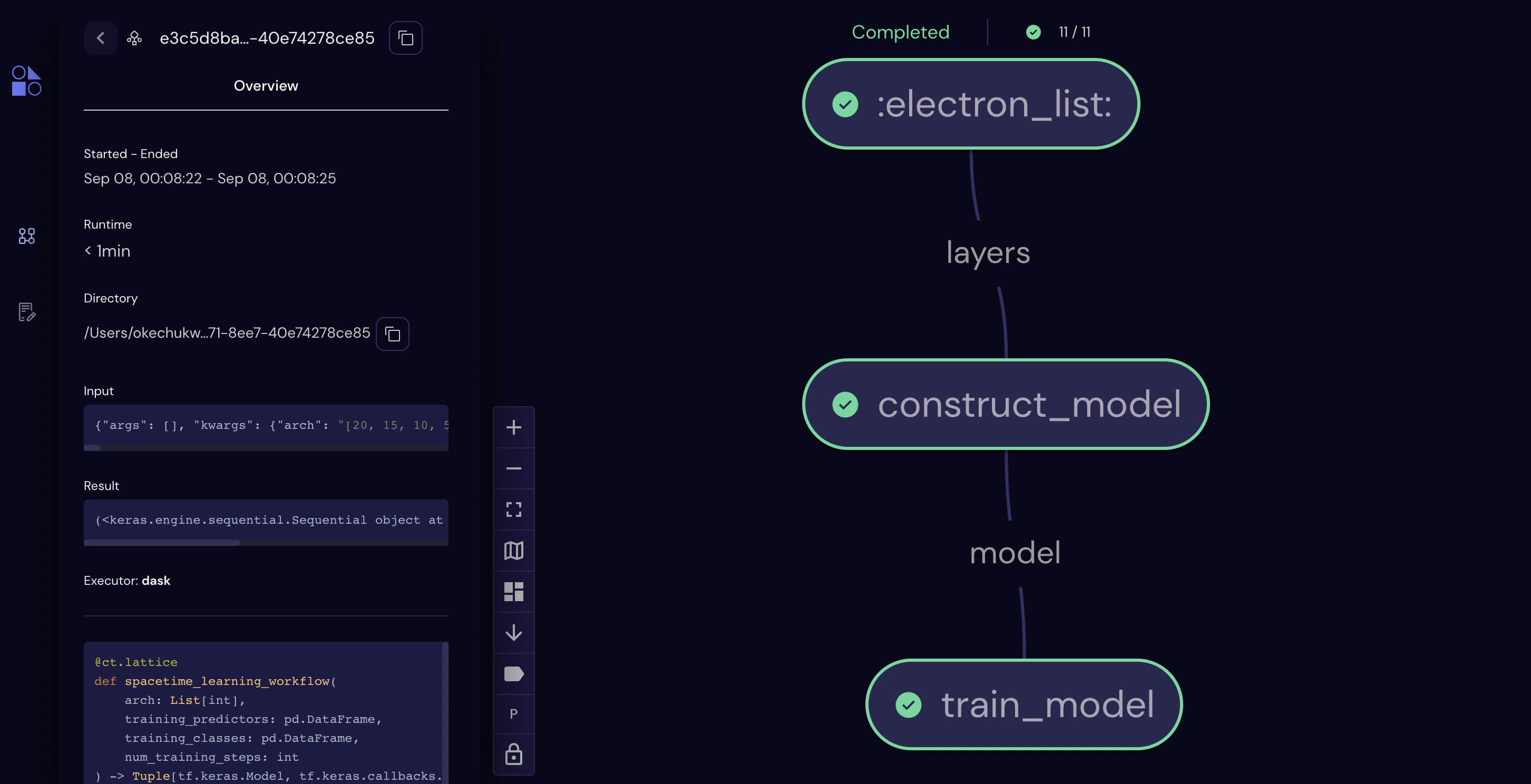
Task: Open the logs sidebar icon
Action: coord(27,311)
